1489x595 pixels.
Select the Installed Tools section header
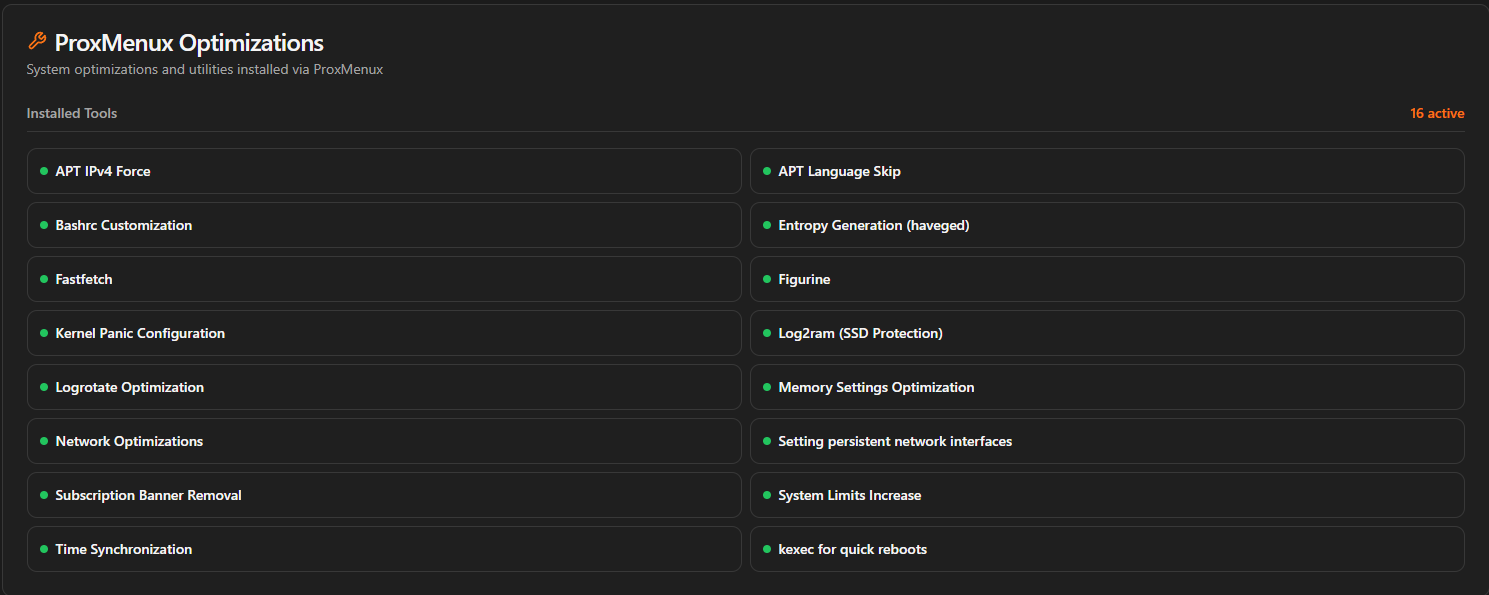71,113
